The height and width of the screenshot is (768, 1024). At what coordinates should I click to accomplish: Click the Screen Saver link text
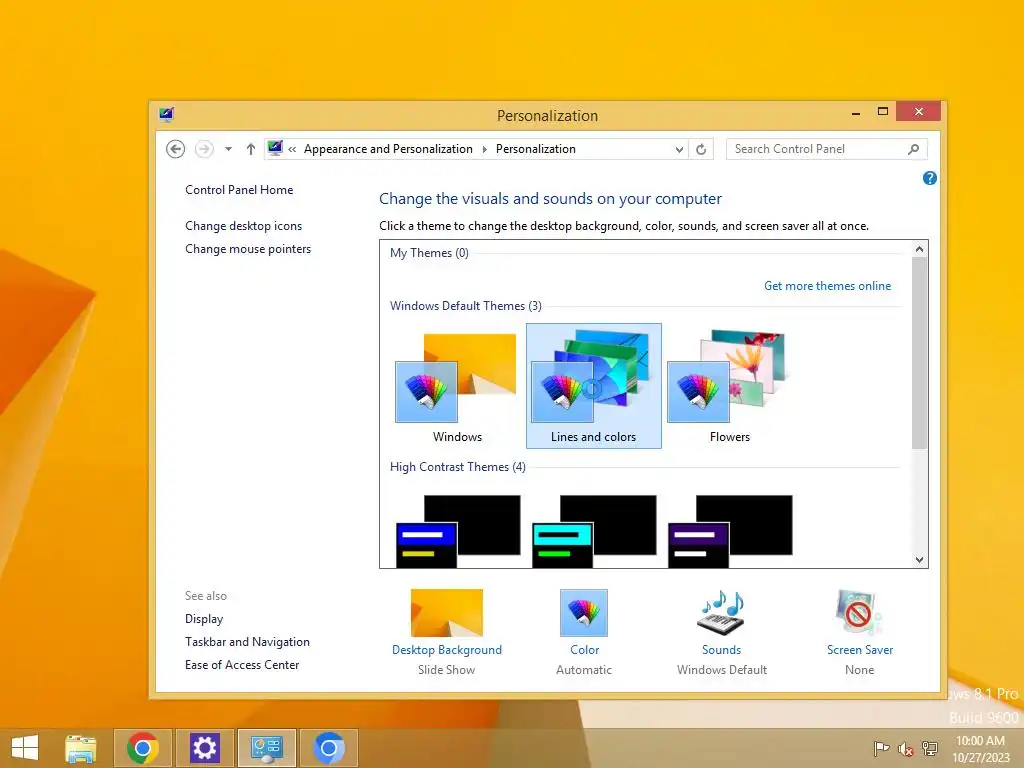pos(859,650)
